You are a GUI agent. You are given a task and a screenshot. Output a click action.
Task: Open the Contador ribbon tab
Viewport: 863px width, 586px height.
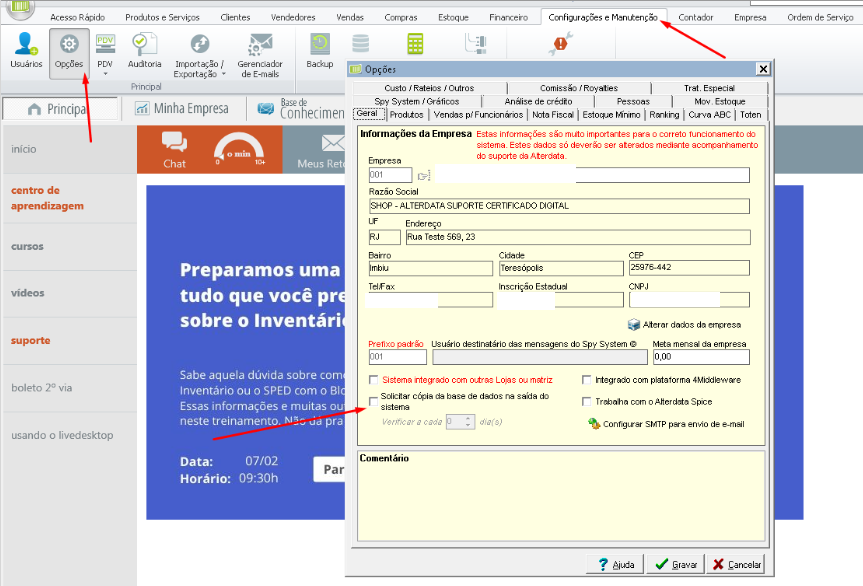click(696, 17)
